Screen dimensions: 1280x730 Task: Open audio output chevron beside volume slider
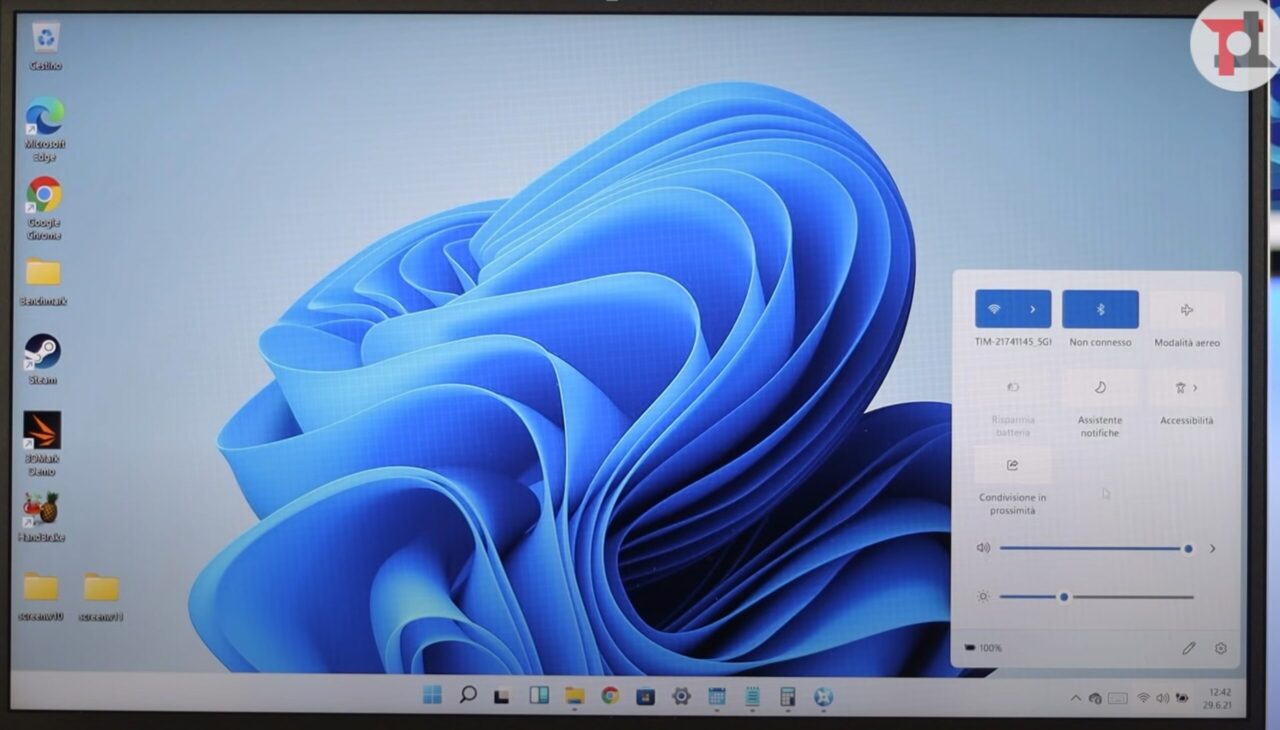click(x=1213, y=549)
